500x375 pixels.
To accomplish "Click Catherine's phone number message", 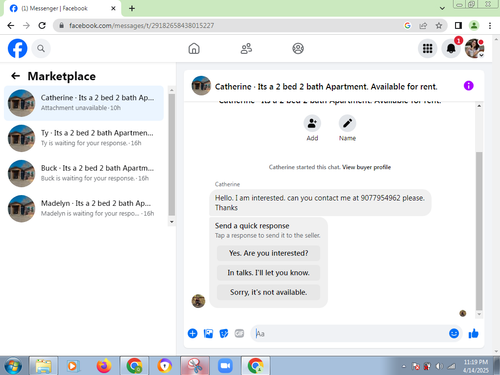I will click(320, 203).
